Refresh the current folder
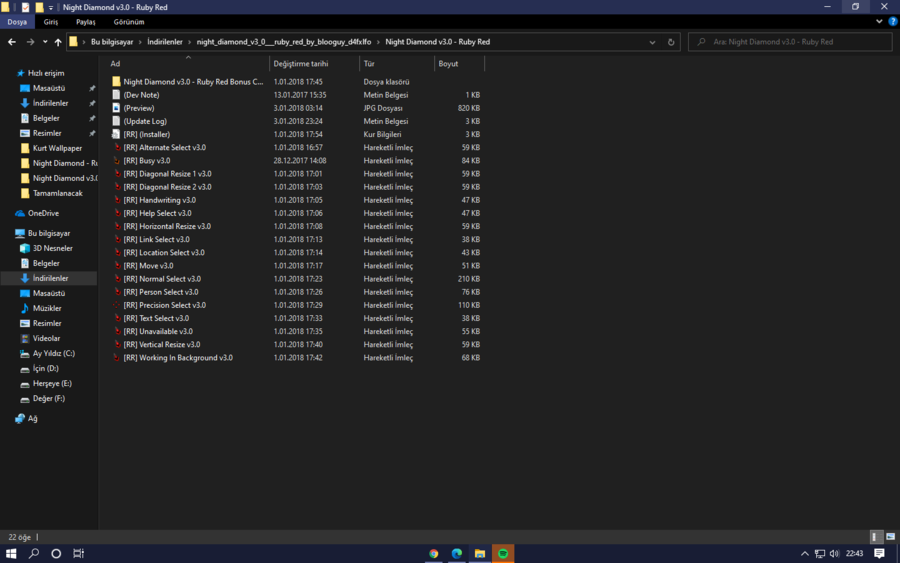The height and width of the screenshot is (563, 900). pyautogui.click(x=670, y=42)
